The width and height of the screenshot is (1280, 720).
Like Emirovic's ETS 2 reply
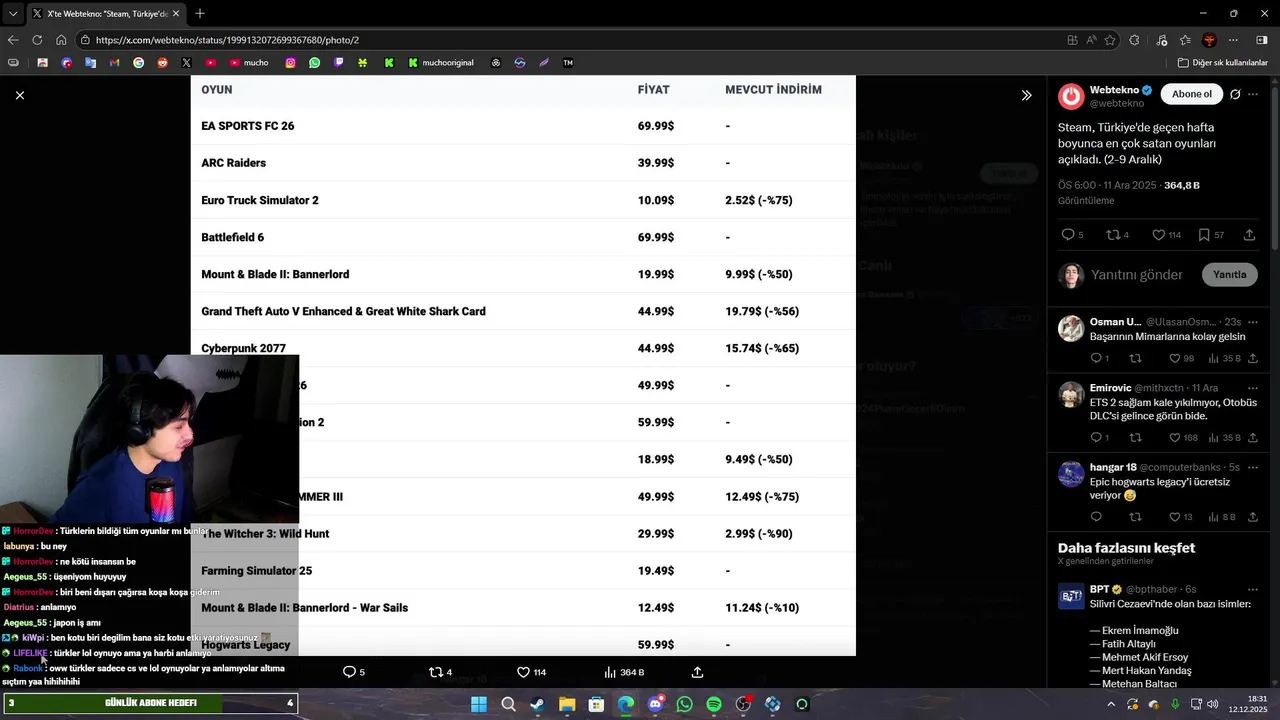pyautogui.click(x=1183, y=437)
